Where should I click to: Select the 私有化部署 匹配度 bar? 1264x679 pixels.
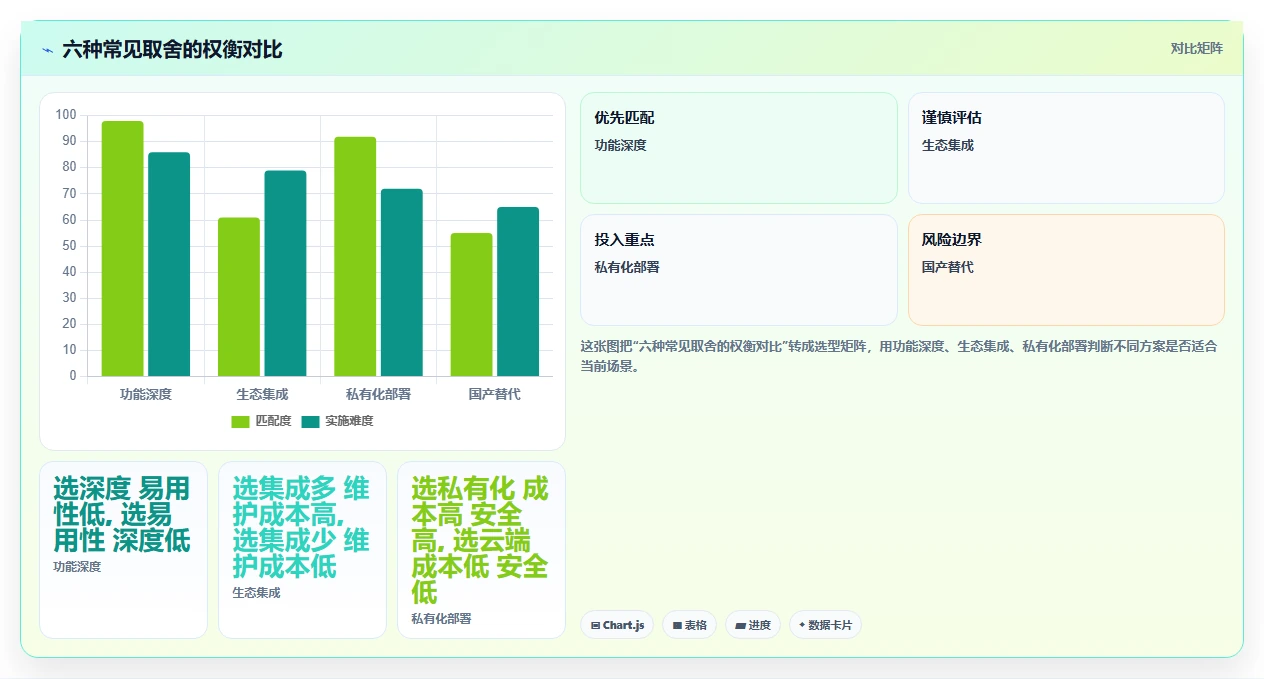(x=355, y=257)
